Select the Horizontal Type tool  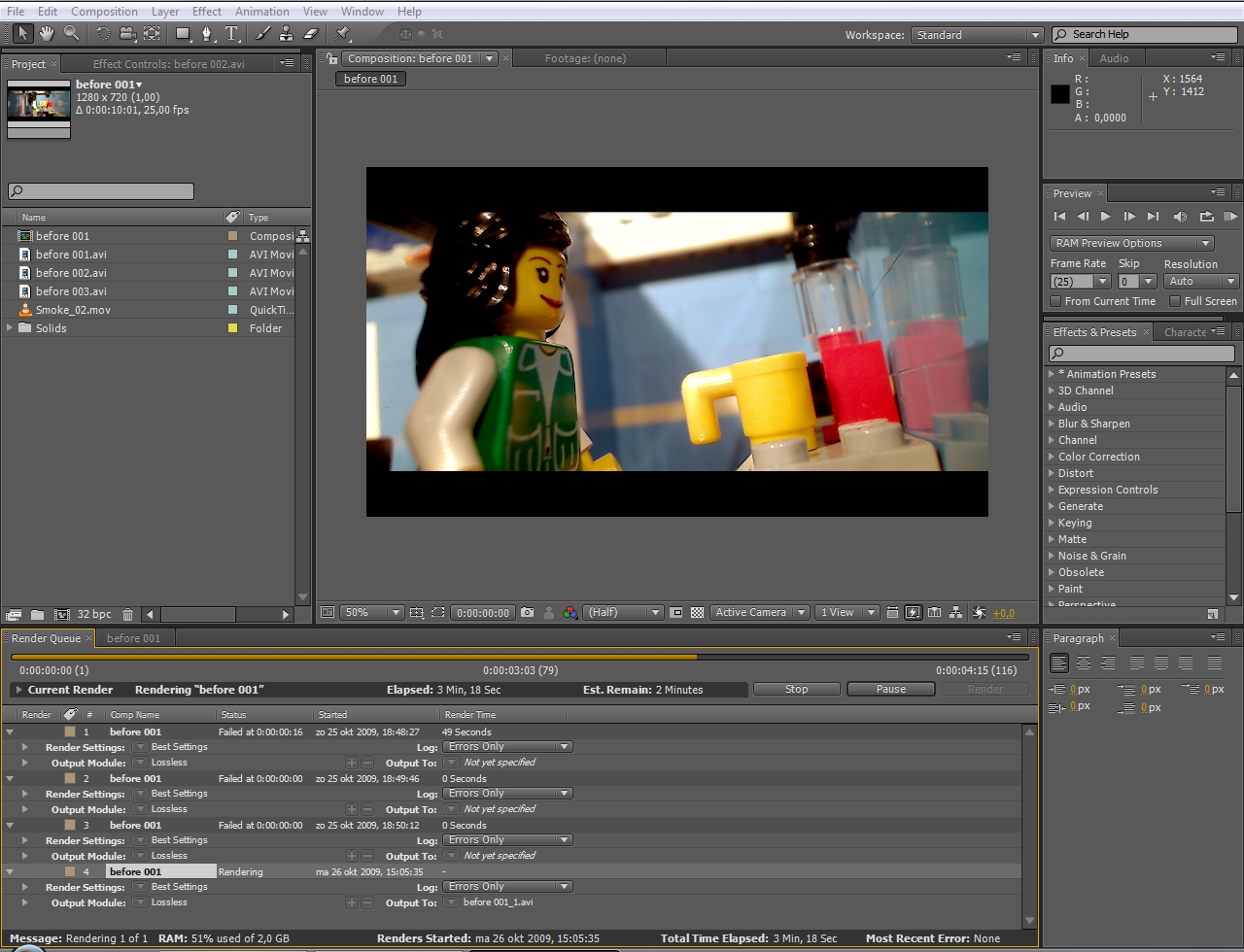coord(231,33)
